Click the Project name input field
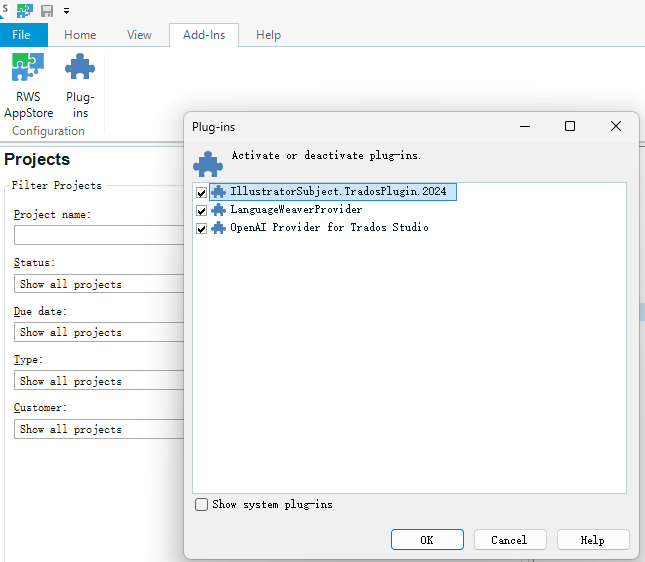The height and width of the screenshot is (562, 645). (x=99, y=235)
